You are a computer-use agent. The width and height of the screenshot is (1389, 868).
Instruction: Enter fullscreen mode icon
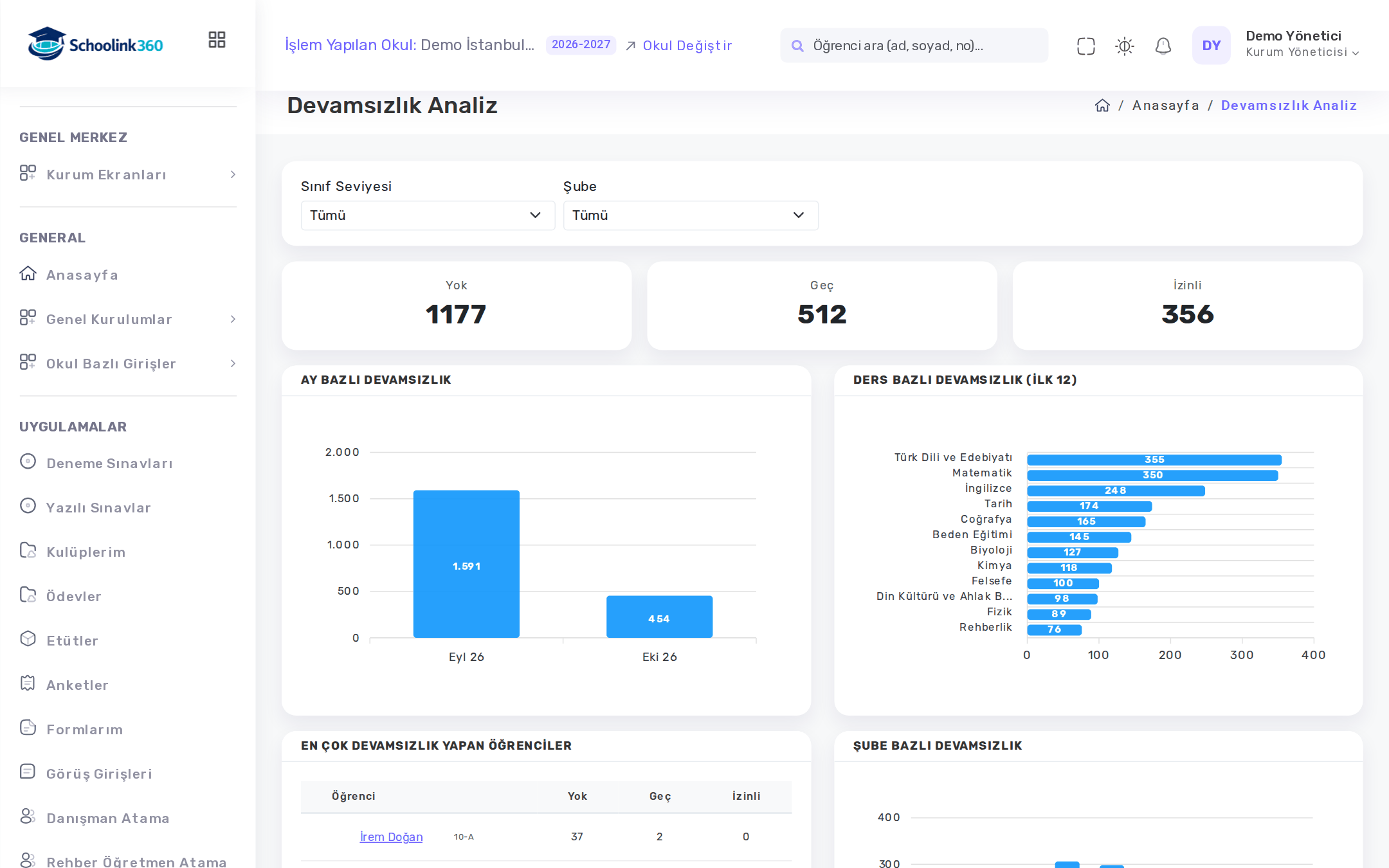pyautogui.click(x=1085, y=46)
